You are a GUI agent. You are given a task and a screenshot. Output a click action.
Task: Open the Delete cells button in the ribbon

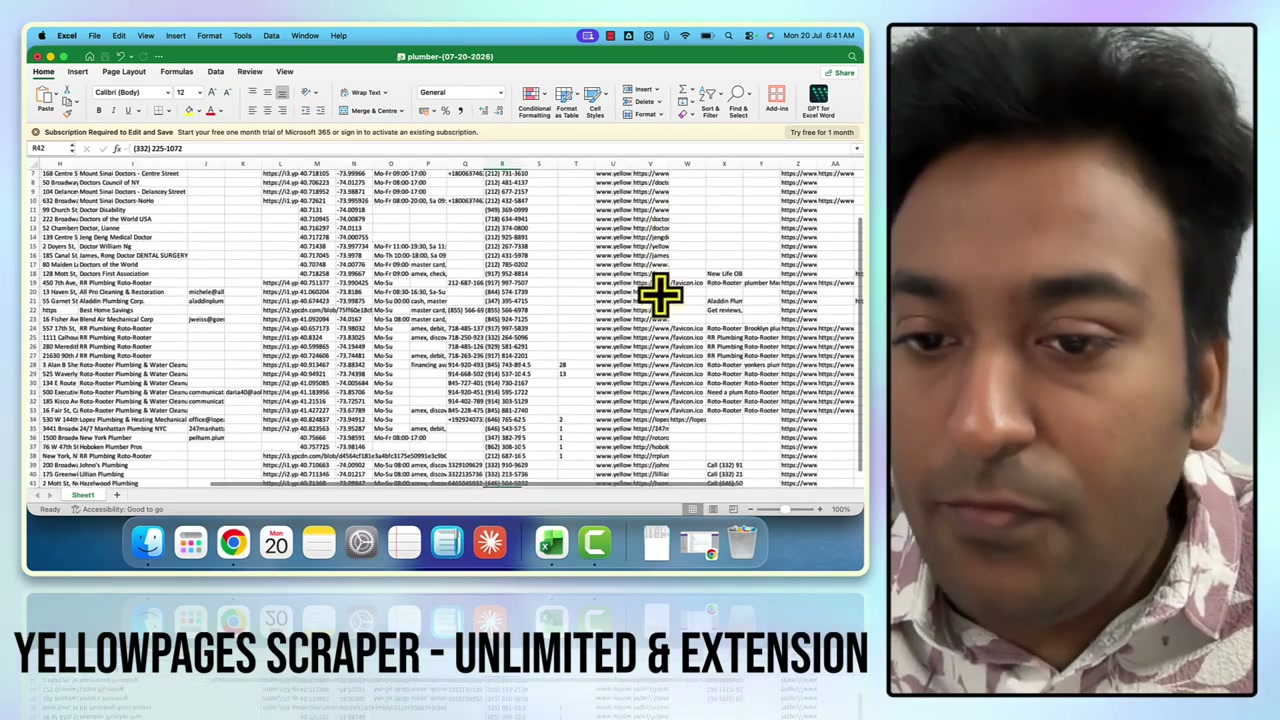(644, 101)
